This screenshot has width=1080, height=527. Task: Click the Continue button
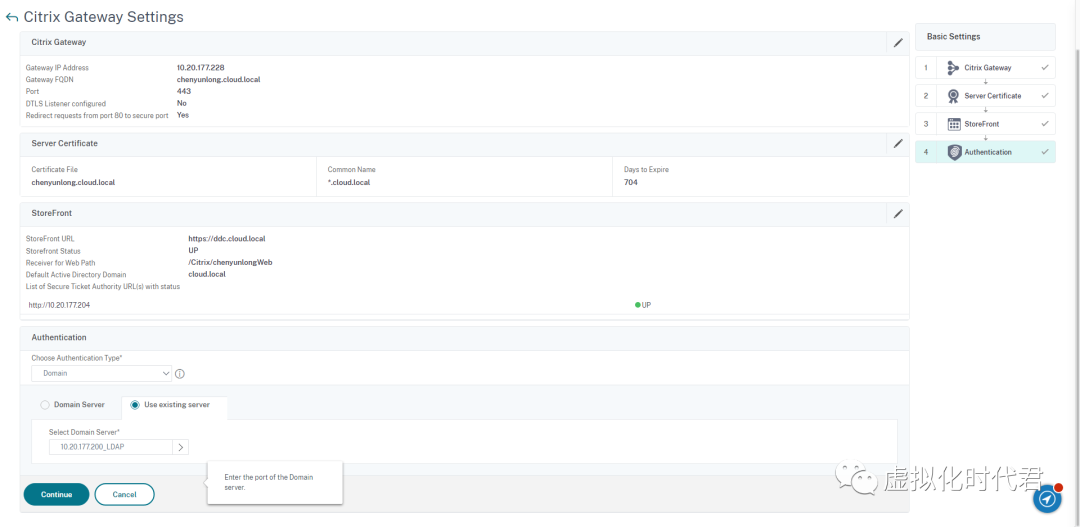pos(56,495)
